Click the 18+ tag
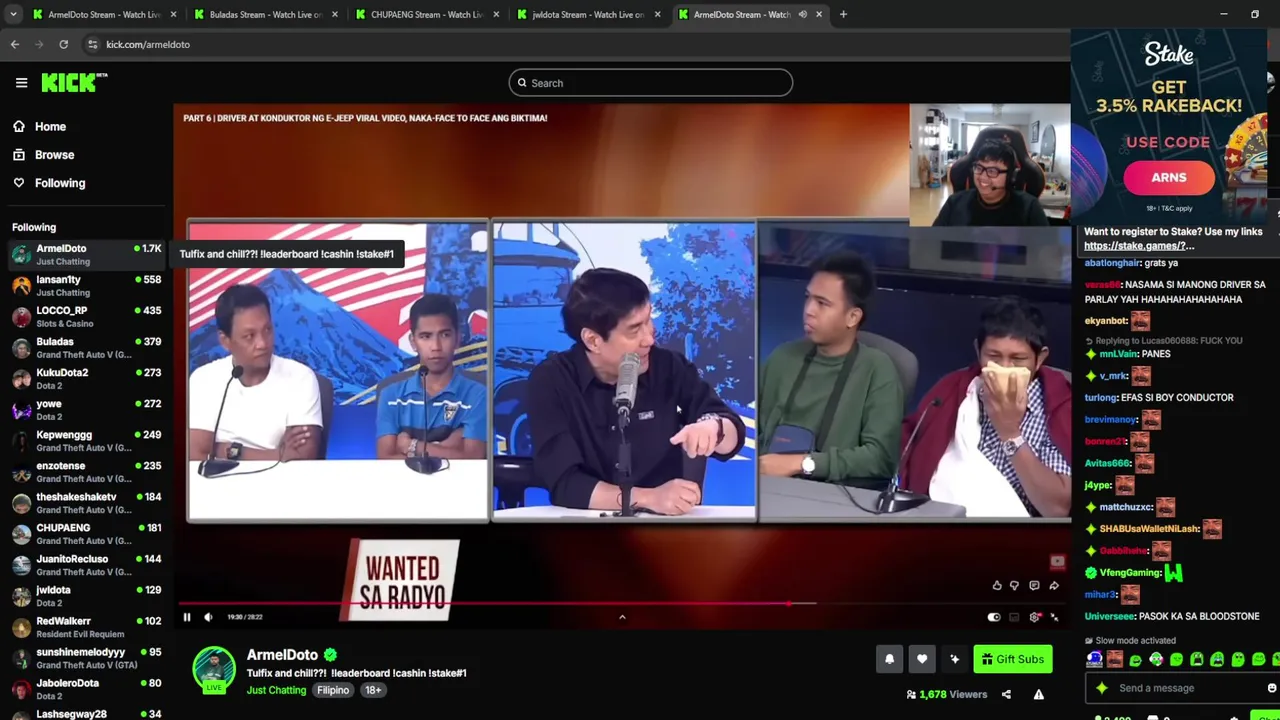The width and height of the screenshot is (1280, 720). pos(373,690)
